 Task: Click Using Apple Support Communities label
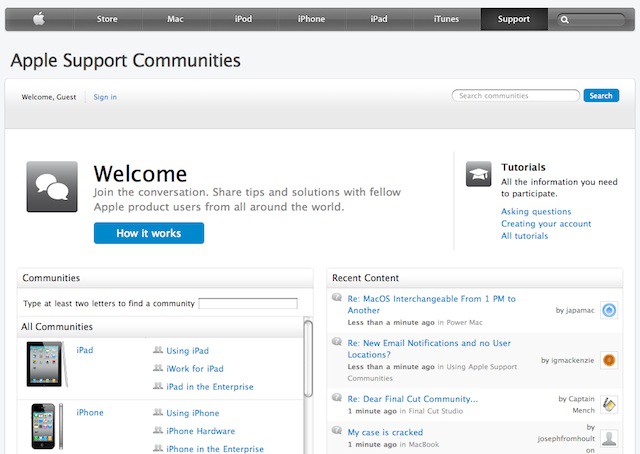[432, 372]
